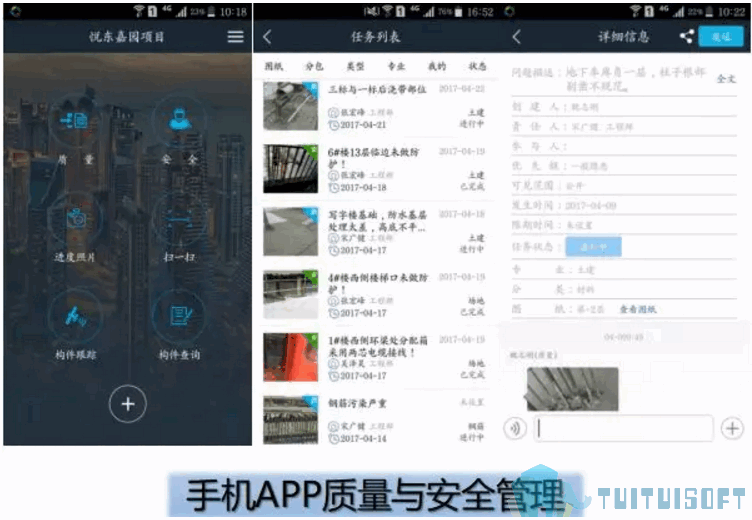
Task: Select the 分包 filter tab
Action: (x=314, y=66)
